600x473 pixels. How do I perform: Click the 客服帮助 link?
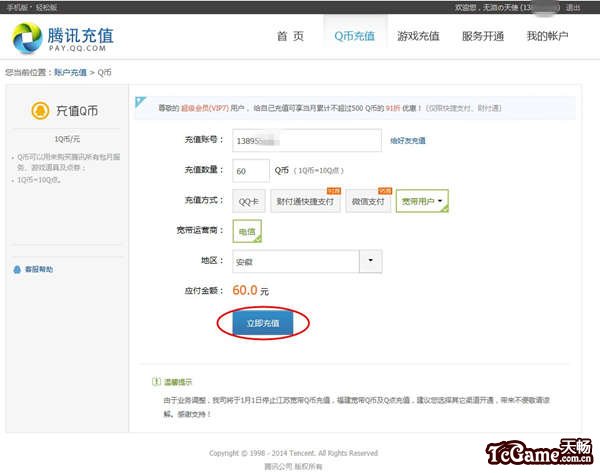(x=39, y=269)
